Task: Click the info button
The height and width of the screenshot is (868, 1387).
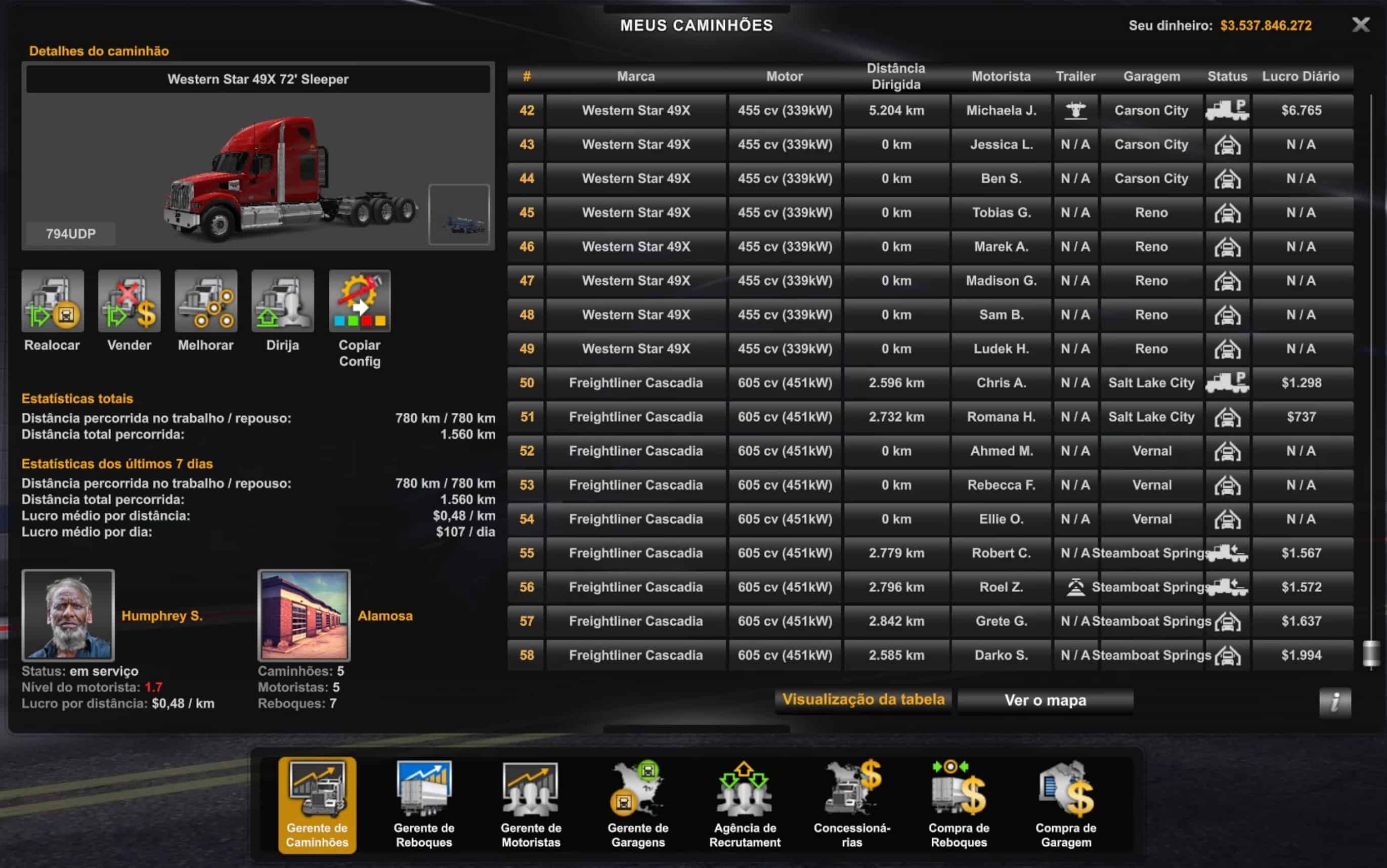Action: [1335, 702]
